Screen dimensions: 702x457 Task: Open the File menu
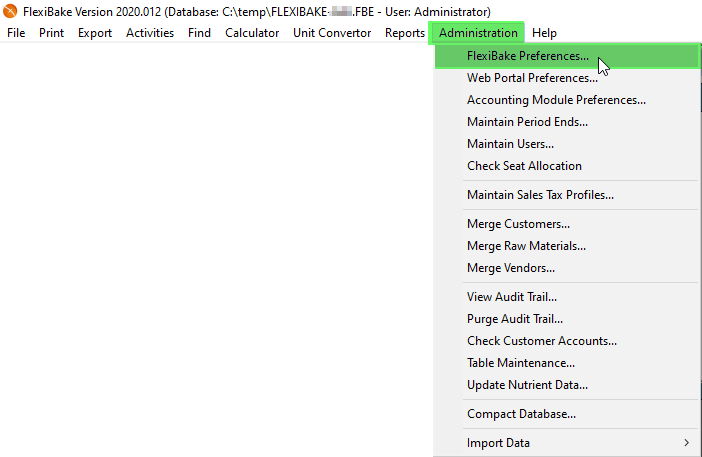[16, 33]
